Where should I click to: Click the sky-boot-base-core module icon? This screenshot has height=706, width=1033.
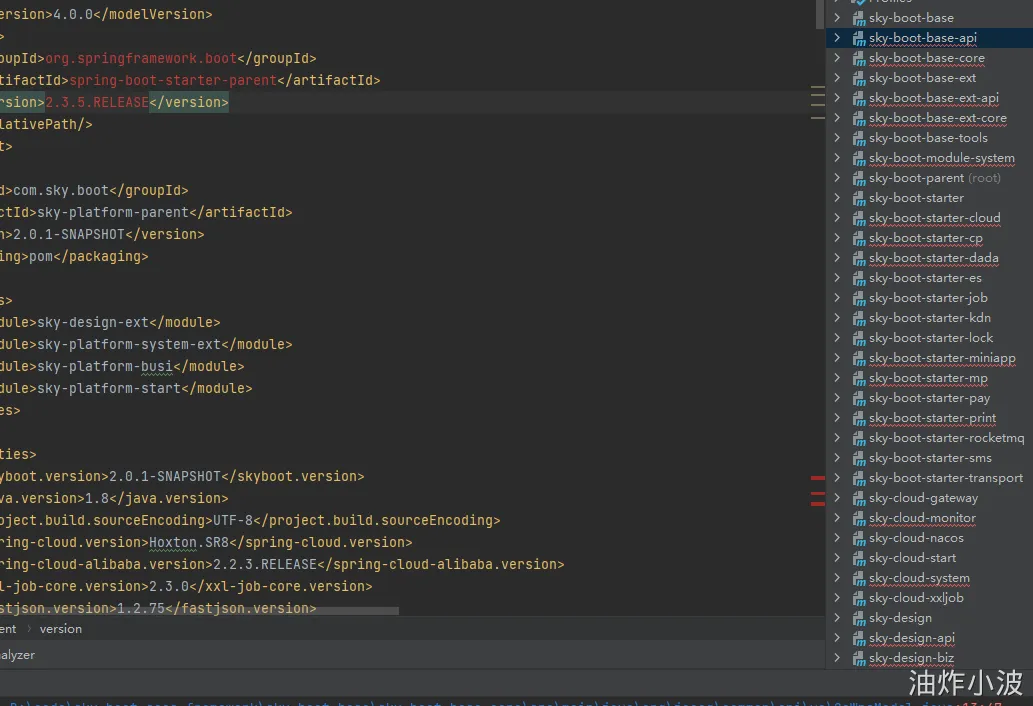coord(858,59)
